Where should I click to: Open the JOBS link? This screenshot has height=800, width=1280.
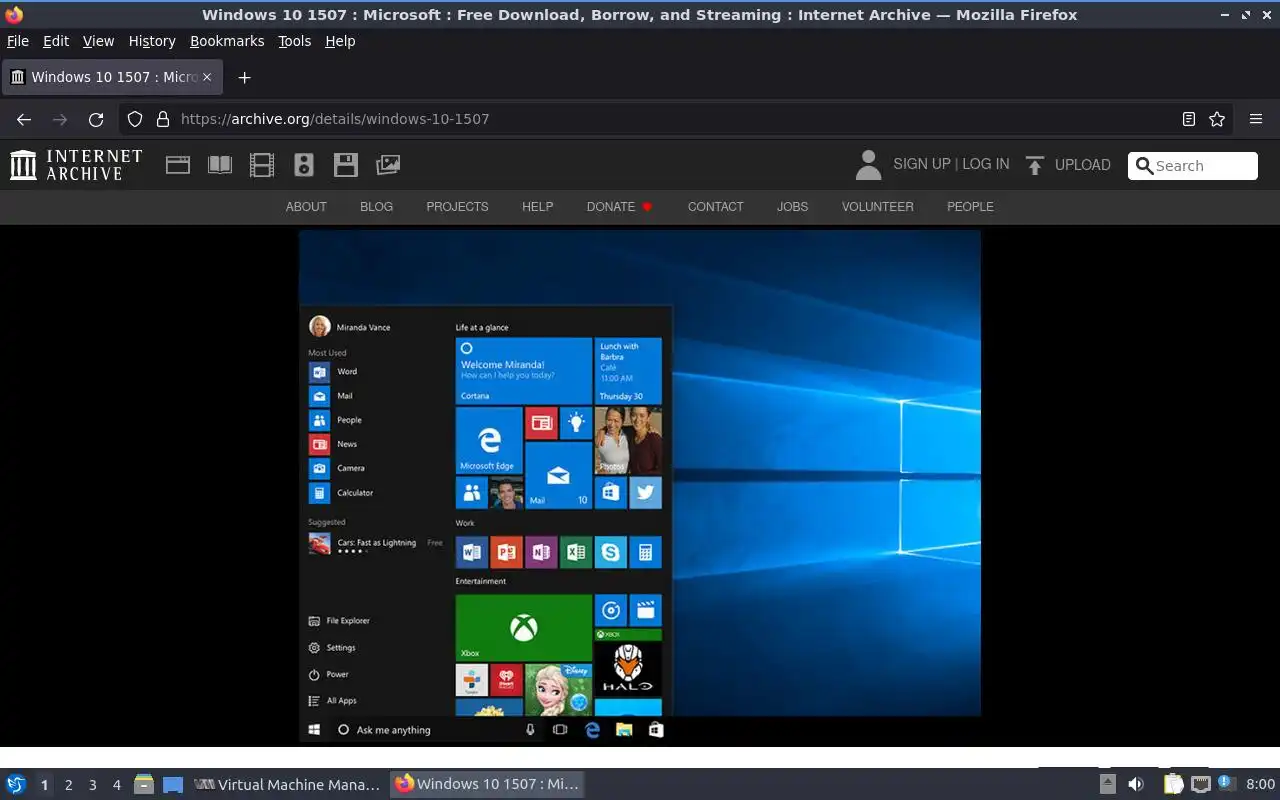tap(792, 207)
